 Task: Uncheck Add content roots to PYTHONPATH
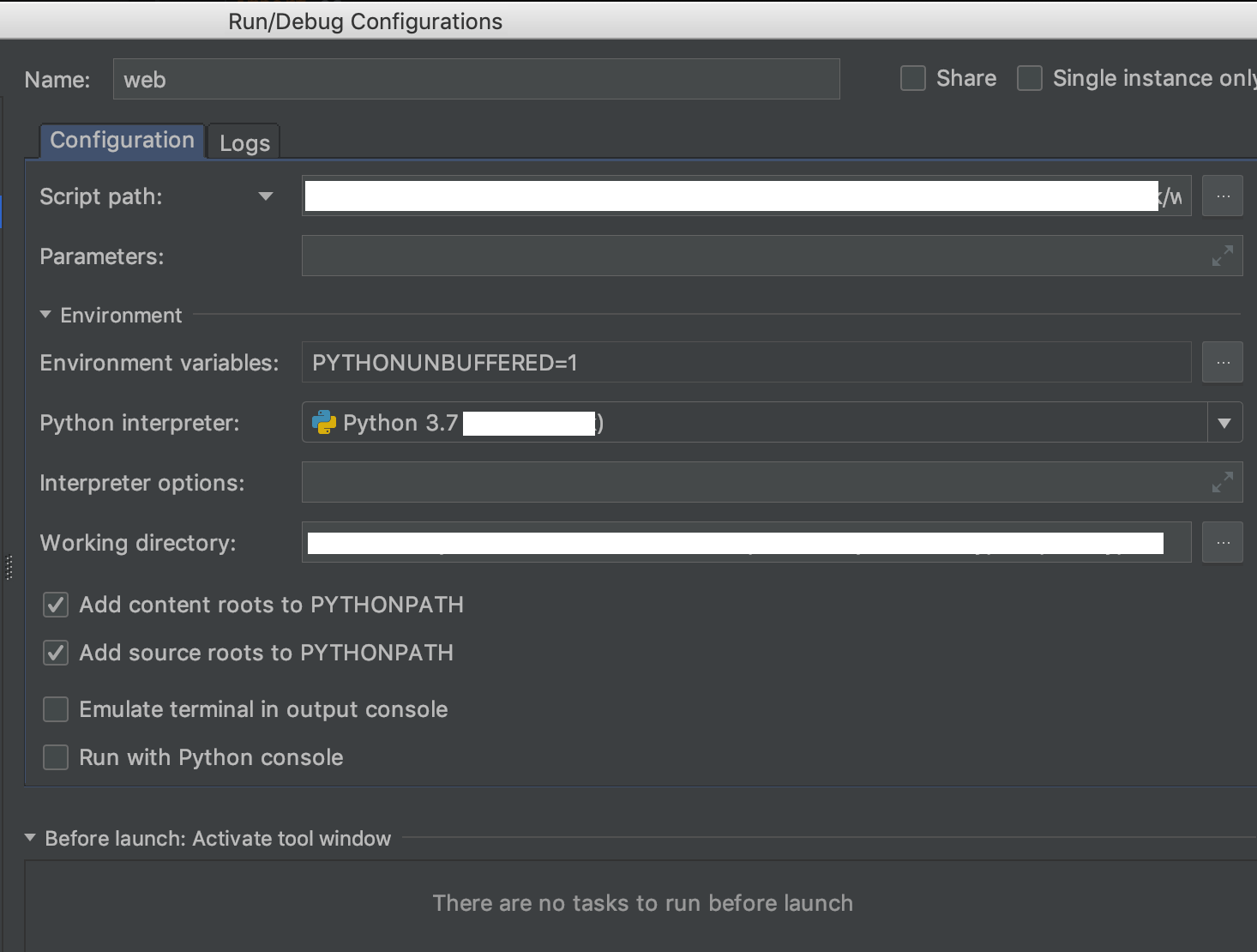57,605
